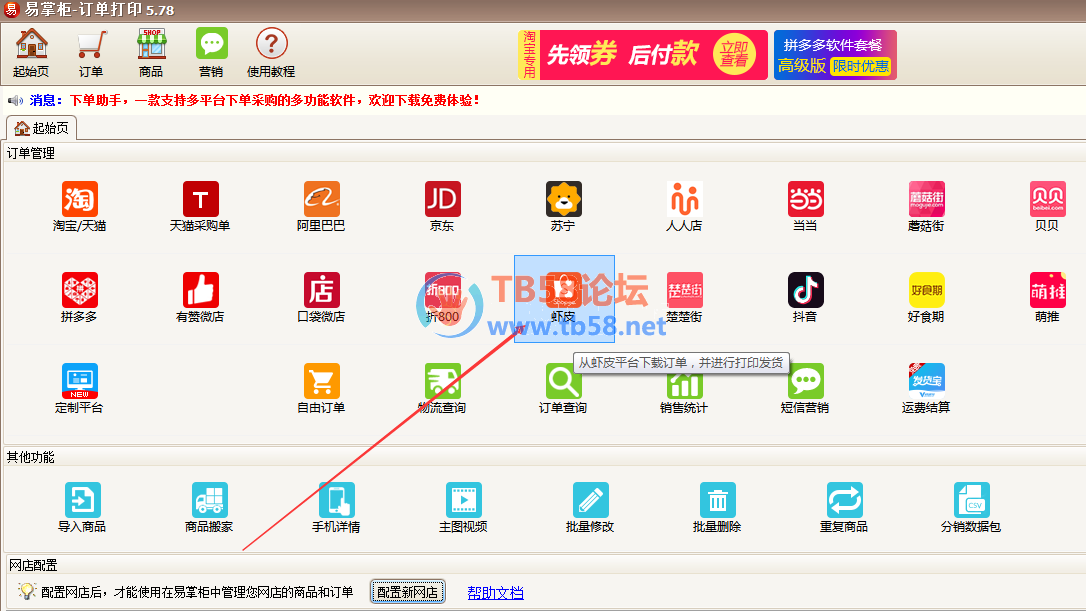
Task: Open the 批量删除 trash tool
Action: pyautogui.click(x=718, y=508)
